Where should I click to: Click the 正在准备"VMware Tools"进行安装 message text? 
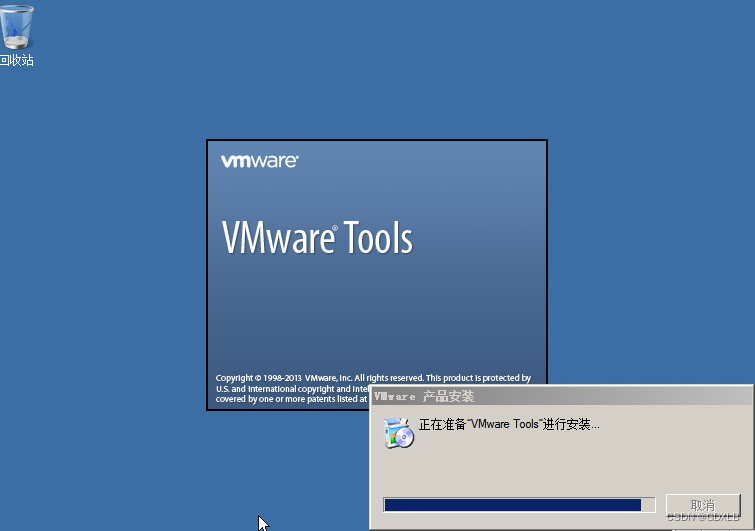click(x=509, y=424)
